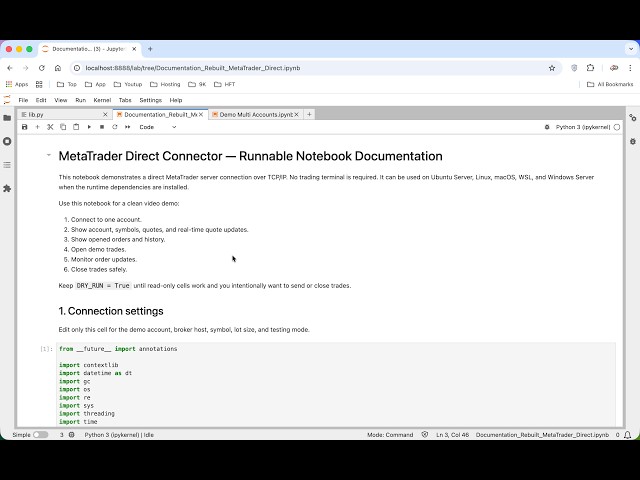Click Python 3 (ipykernel) | Idle status text
Viewport: 640px width, 480px height.
coord(119,435)
